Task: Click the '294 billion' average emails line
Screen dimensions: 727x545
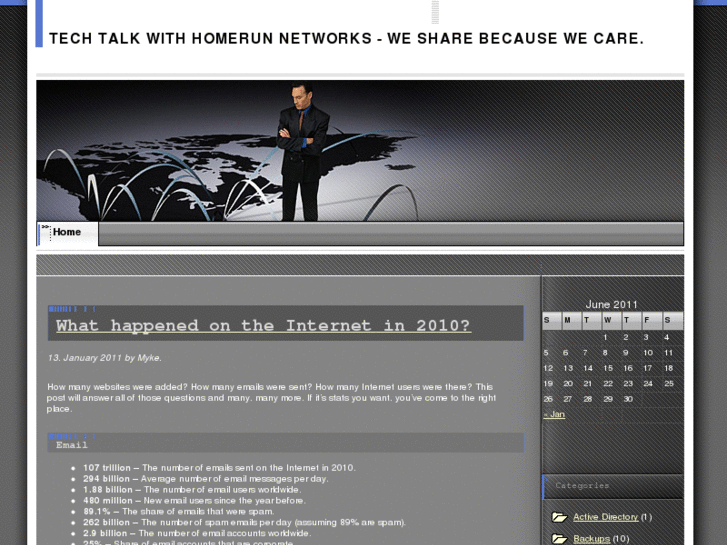Action: (x=205, y=479)
